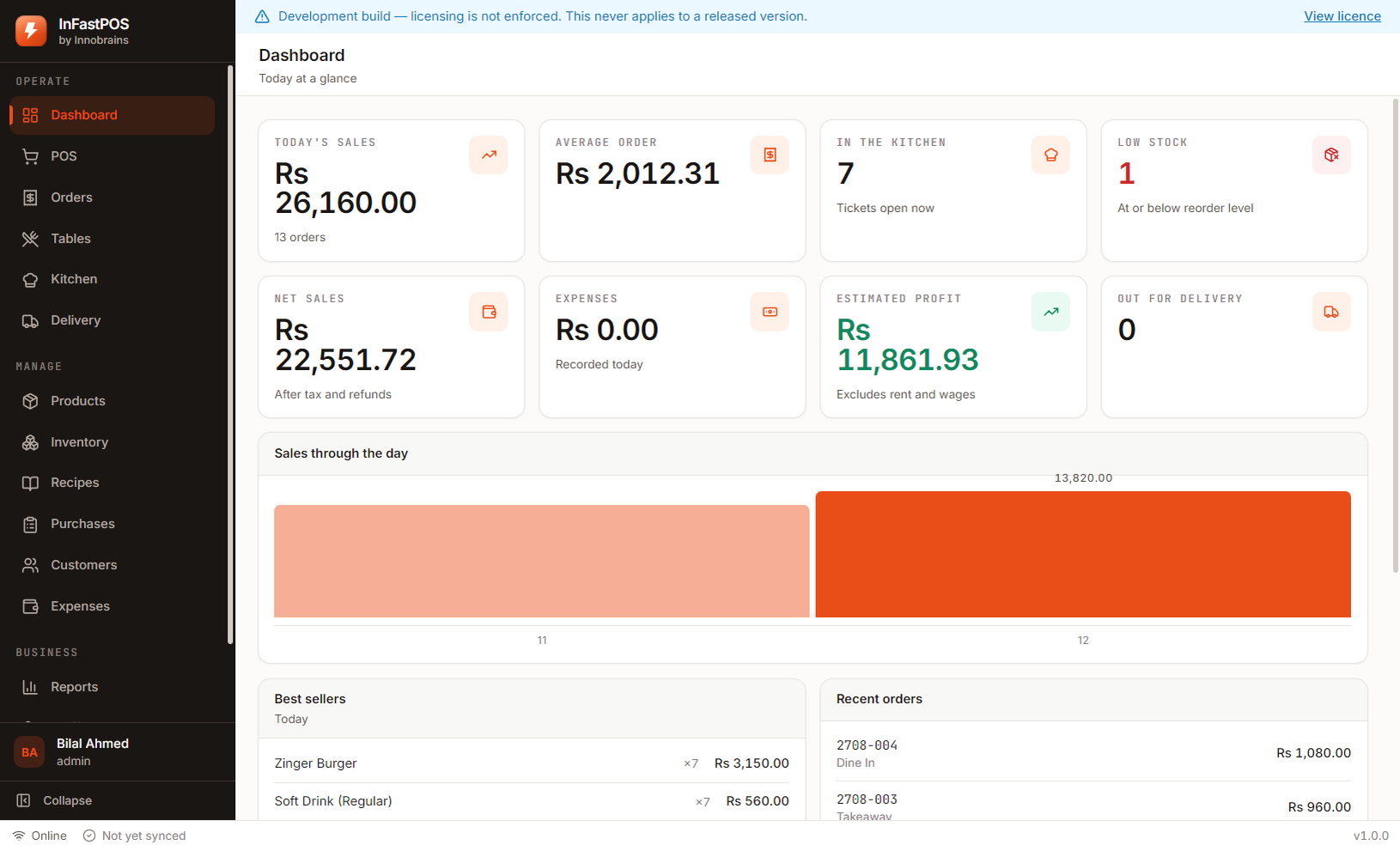Select the hour 12 sales bar
1400x851 pixels.
pos(1083,554)
